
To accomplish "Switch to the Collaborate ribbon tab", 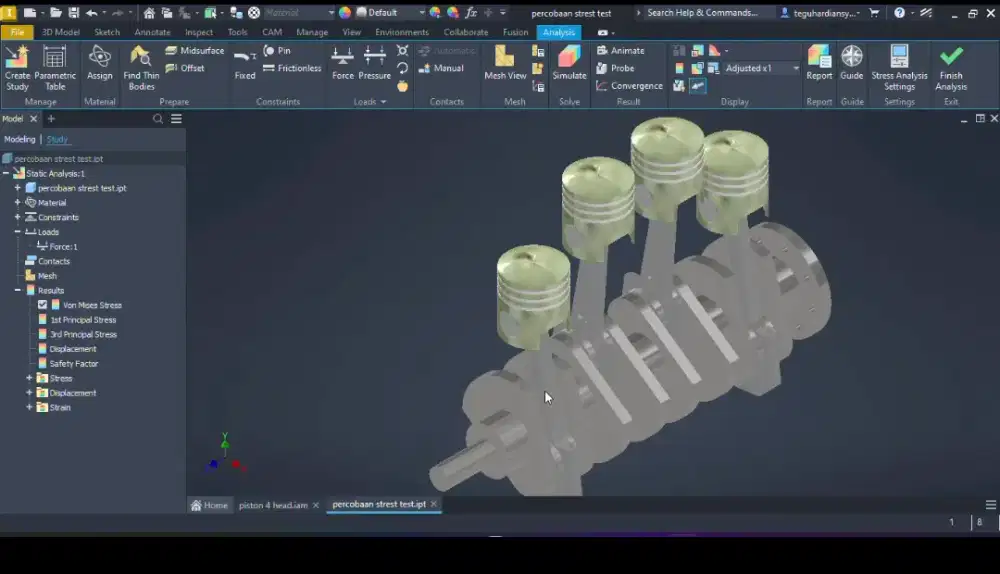I will pos(466,32).
